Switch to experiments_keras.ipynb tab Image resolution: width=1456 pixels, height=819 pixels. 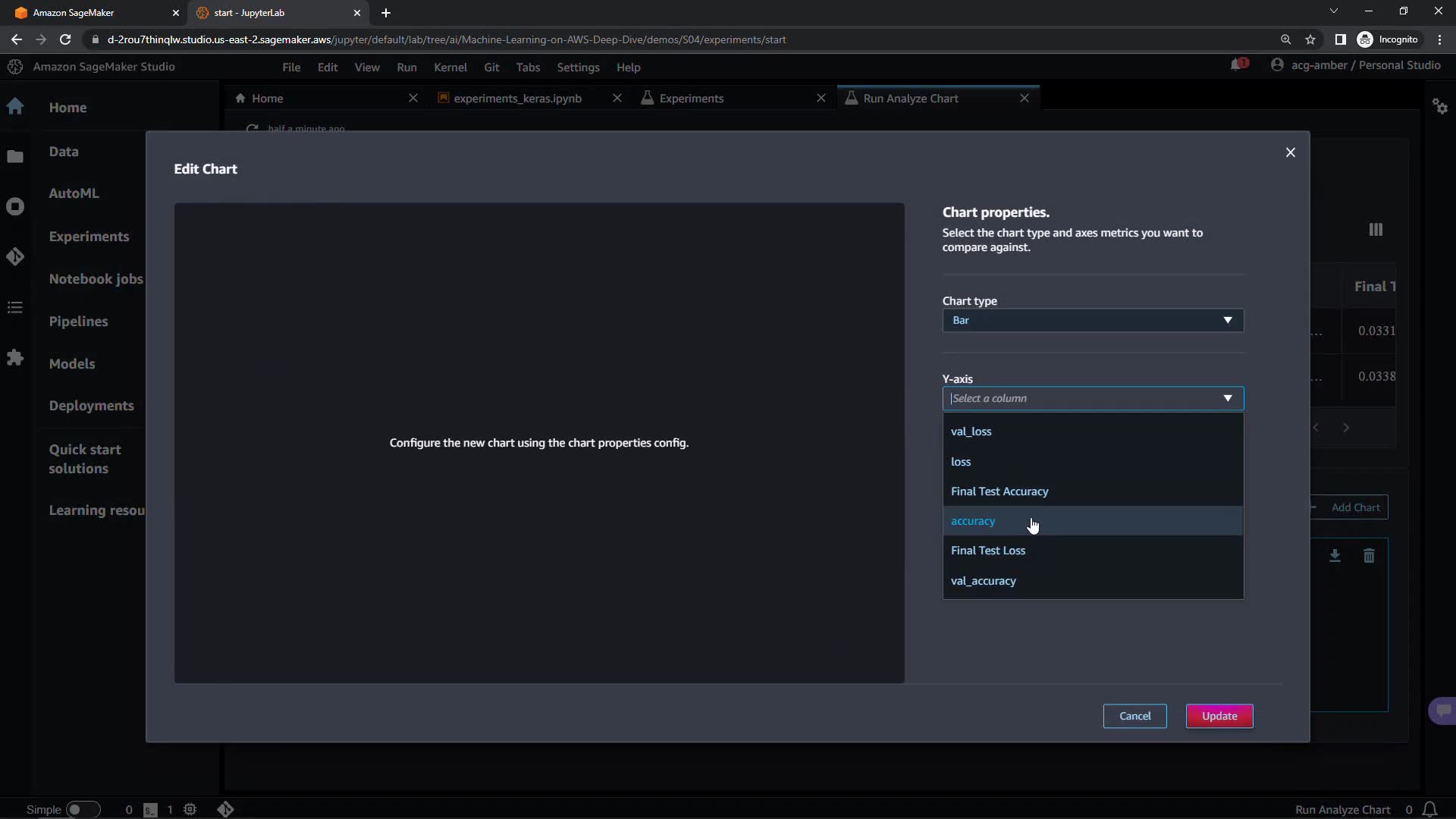coord(517,99)
